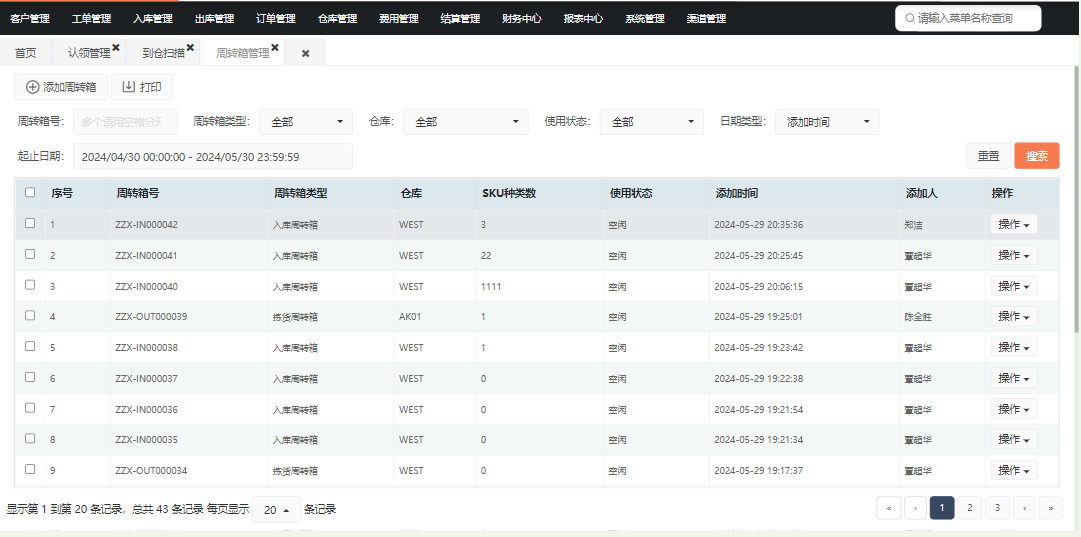Open 操作 dropdown for ZZX-IN000038

click(x=1013, y=347)
